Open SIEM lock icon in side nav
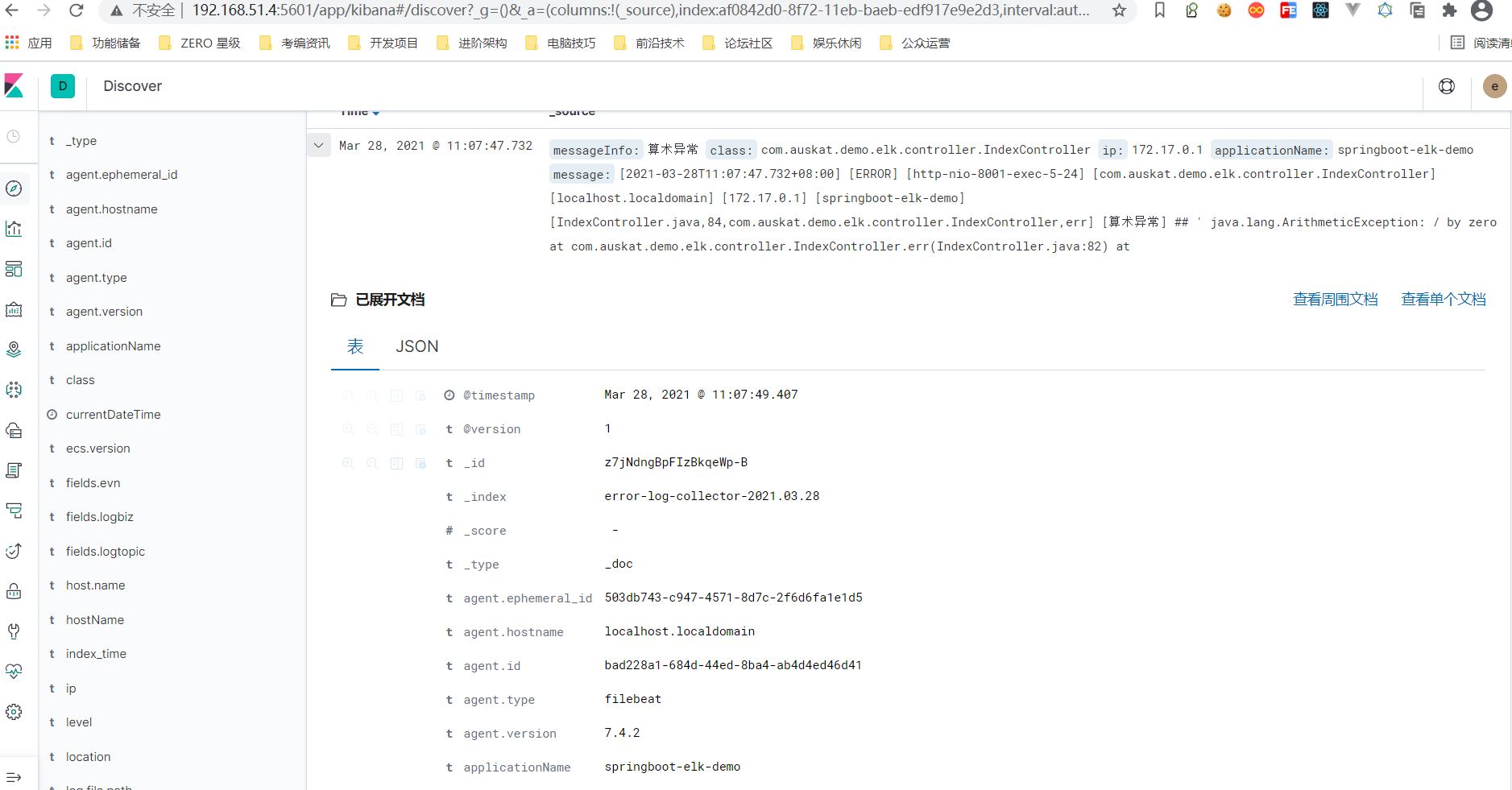This screenshot has height=790, width=1512. (x=14, y=591)
